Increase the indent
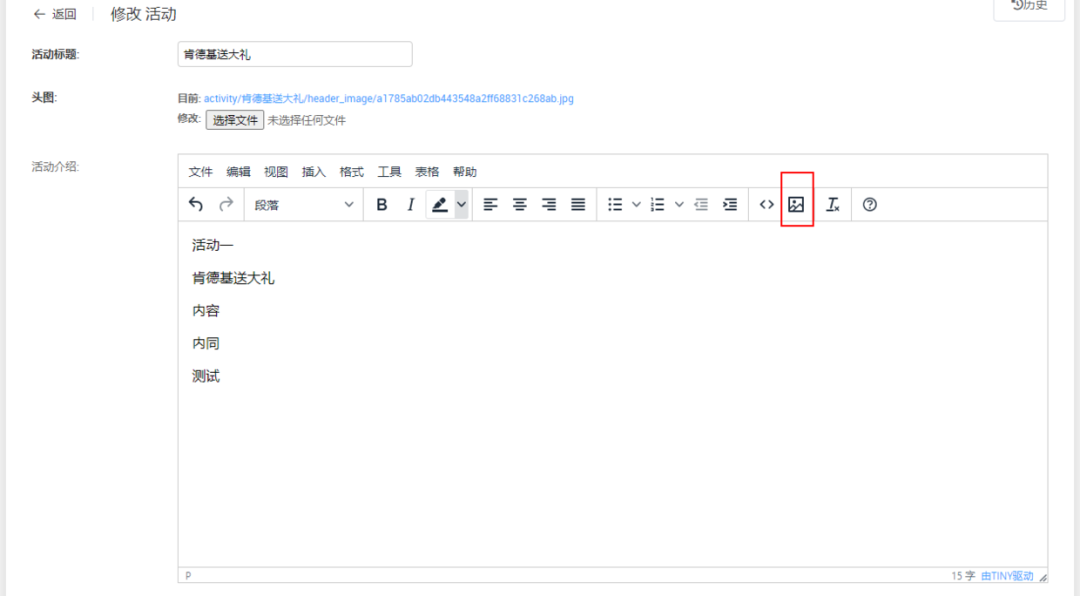The height and width of the screenshot is (596, 1080). point(730,205)
